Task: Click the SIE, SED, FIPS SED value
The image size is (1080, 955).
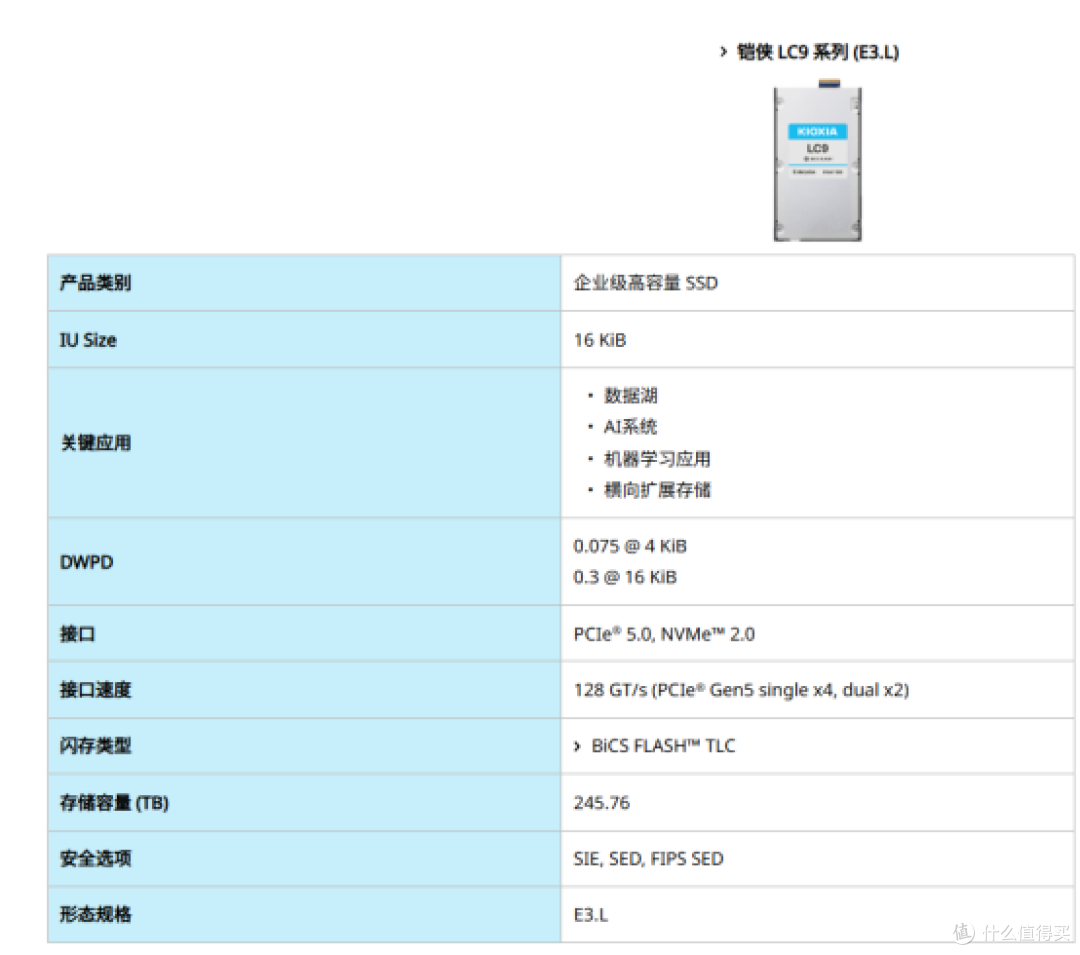Action: click(648, 859)
